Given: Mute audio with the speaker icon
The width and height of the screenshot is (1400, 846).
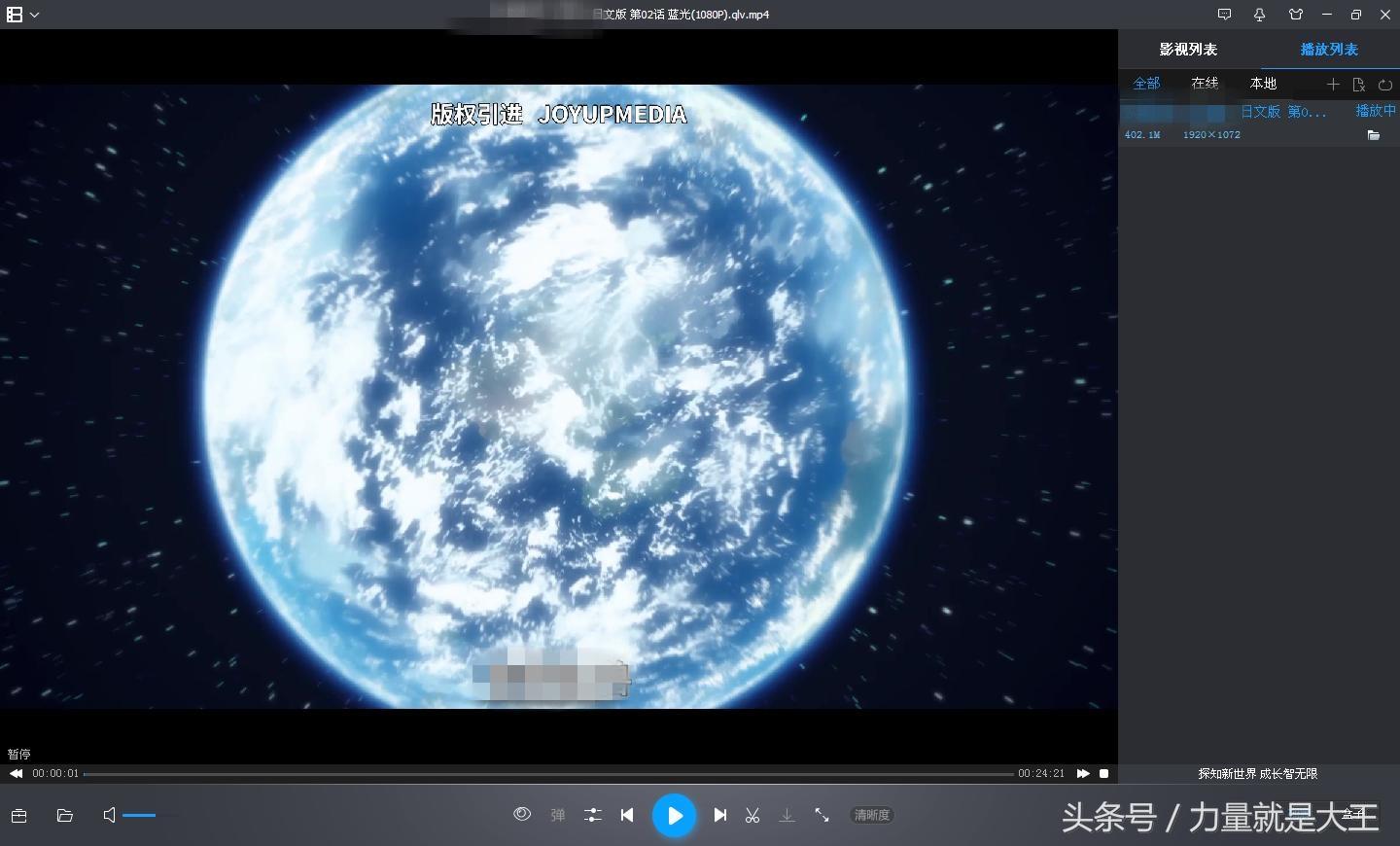Looking at the screenshot, I should (110, 815).
